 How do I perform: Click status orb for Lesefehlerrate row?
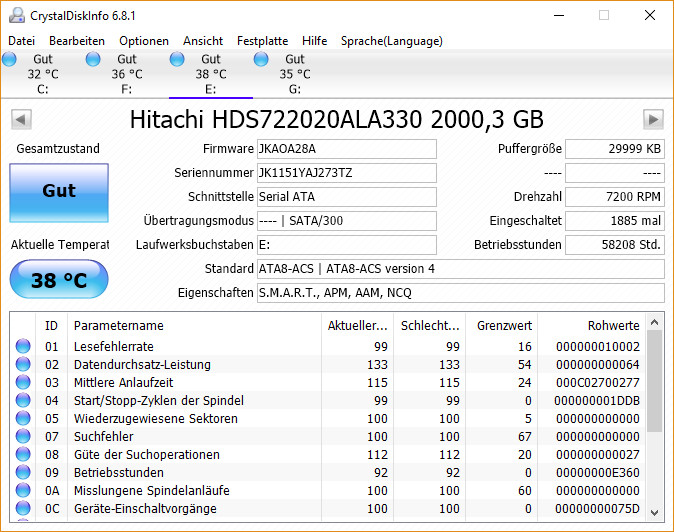23,346
